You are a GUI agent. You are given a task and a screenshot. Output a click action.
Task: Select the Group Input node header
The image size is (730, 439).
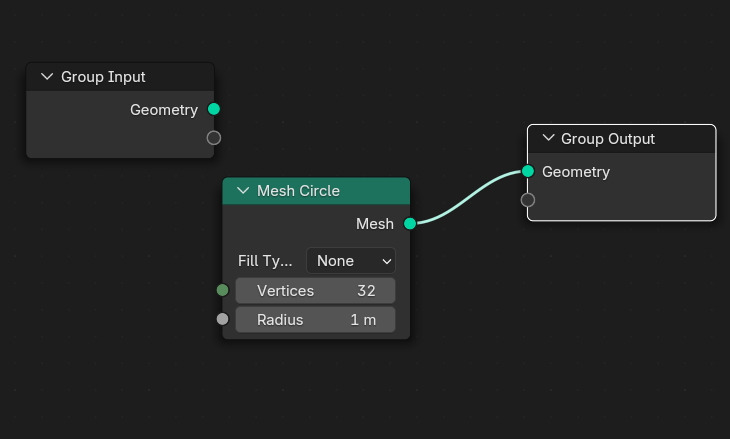click(x=120, y=77)
